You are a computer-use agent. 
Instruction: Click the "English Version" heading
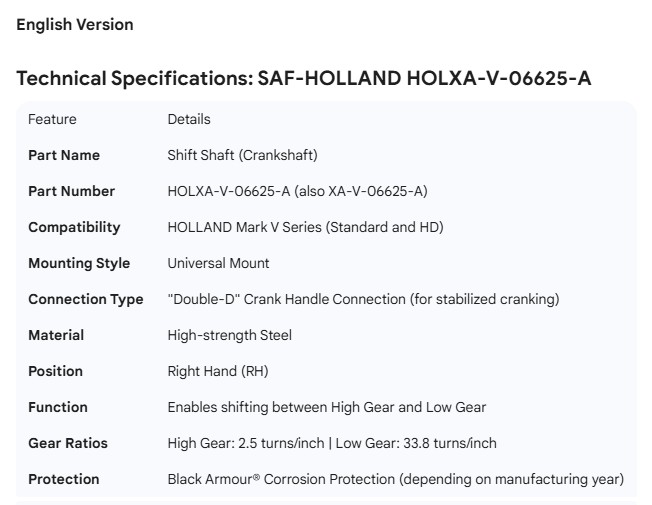click(x=75, y=25)
